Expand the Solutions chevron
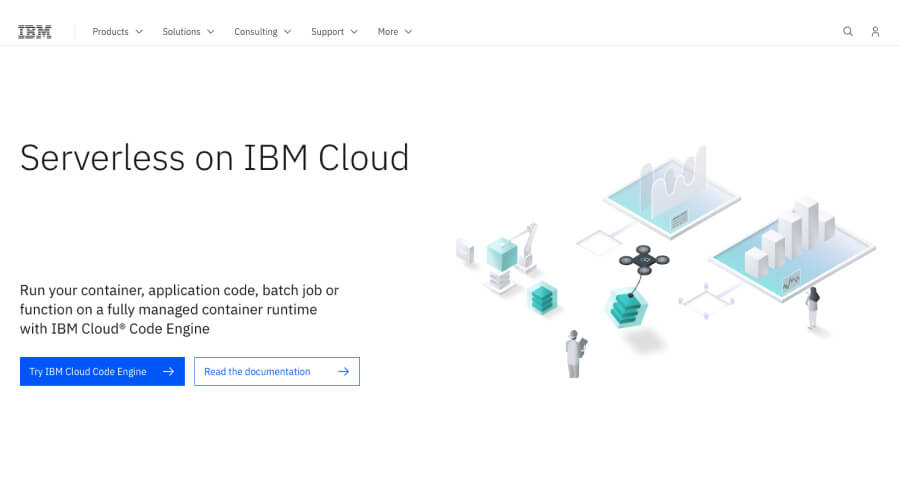The image size is (900, 500). (x=211, y=32)
